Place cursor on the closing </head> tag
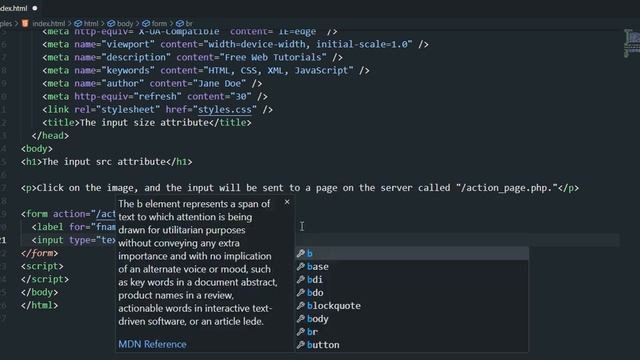Image resolution: width=640 pixels, height=360 pixels. click(x=50, y=136)
